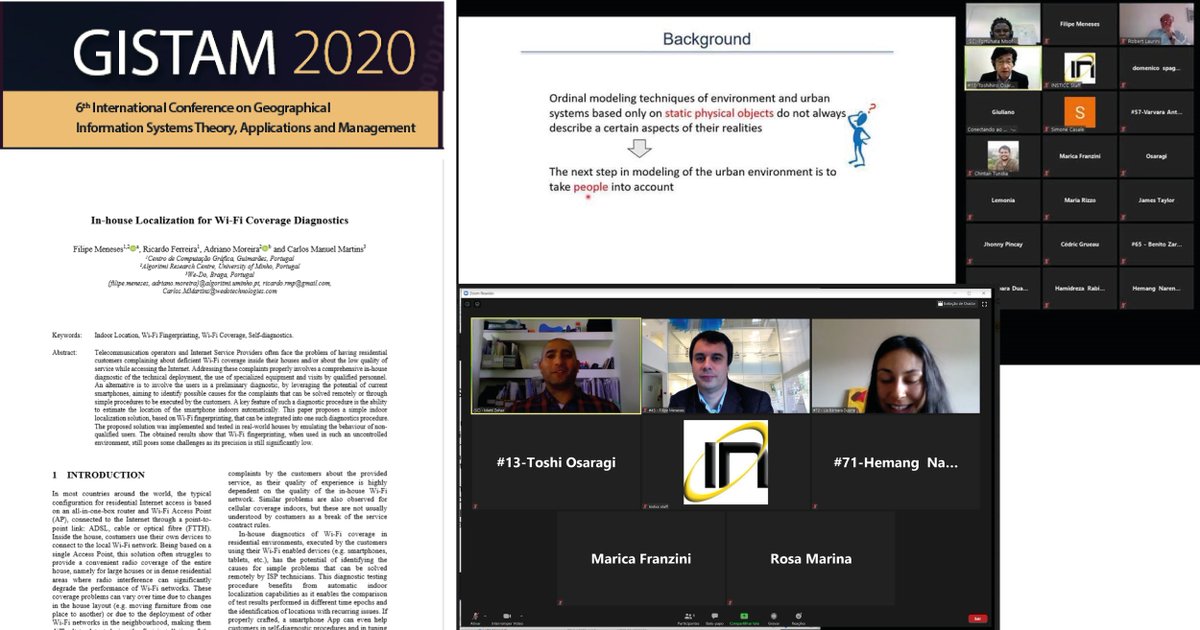Click the camera video icon in Zoom toolbar
The height and width of the screenshot is (630, 1200).
click(509, 615)
